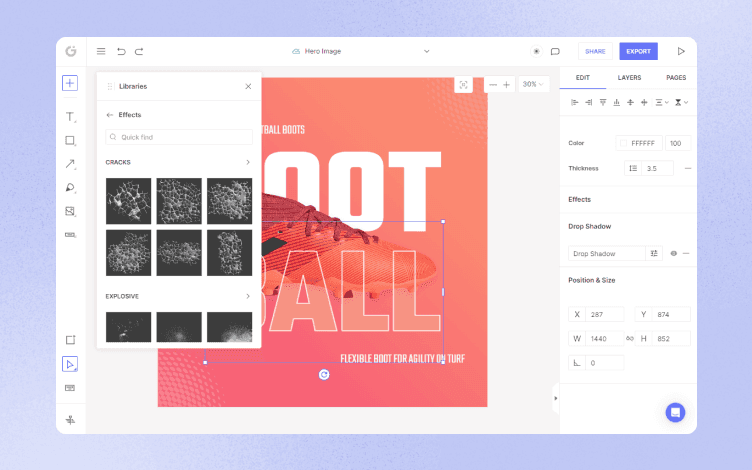Click the redo arrow
This screenshot has height=470, width=752.
pyautogui.click(x=139, y=51)
